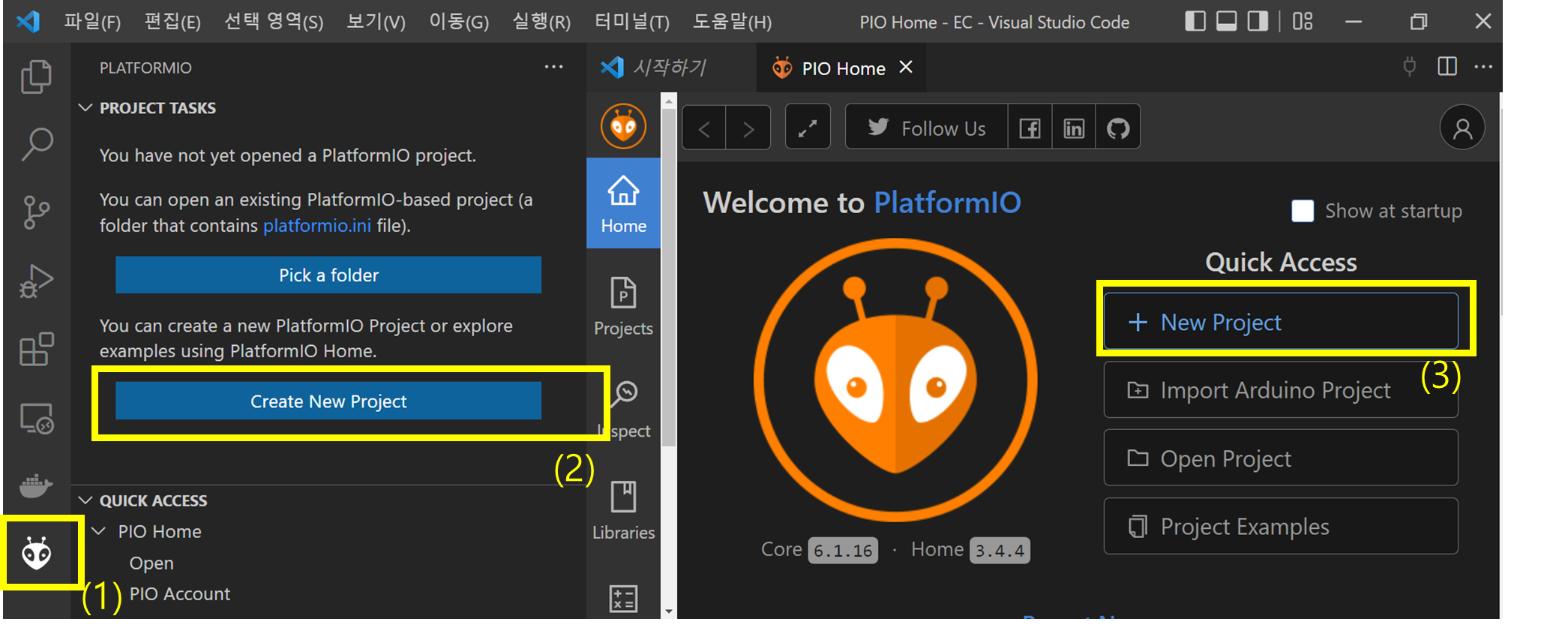Screen dimensions: 1568x640
Task: Click the account profile icon
Action: tap(1462, 128)
